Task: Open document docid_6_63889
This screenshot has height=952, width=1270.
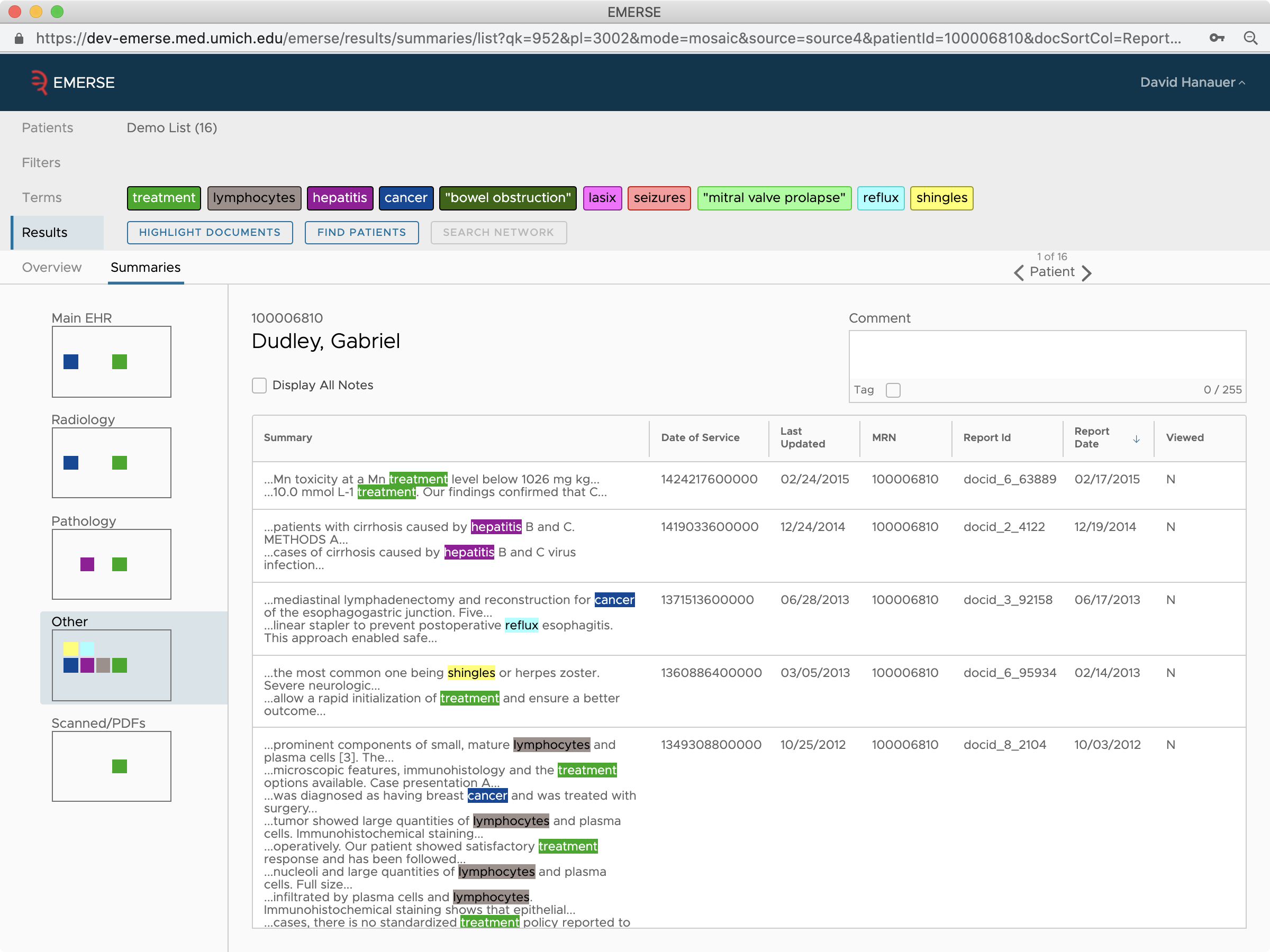Action: pyautogui.click(x=1009, y=479)
